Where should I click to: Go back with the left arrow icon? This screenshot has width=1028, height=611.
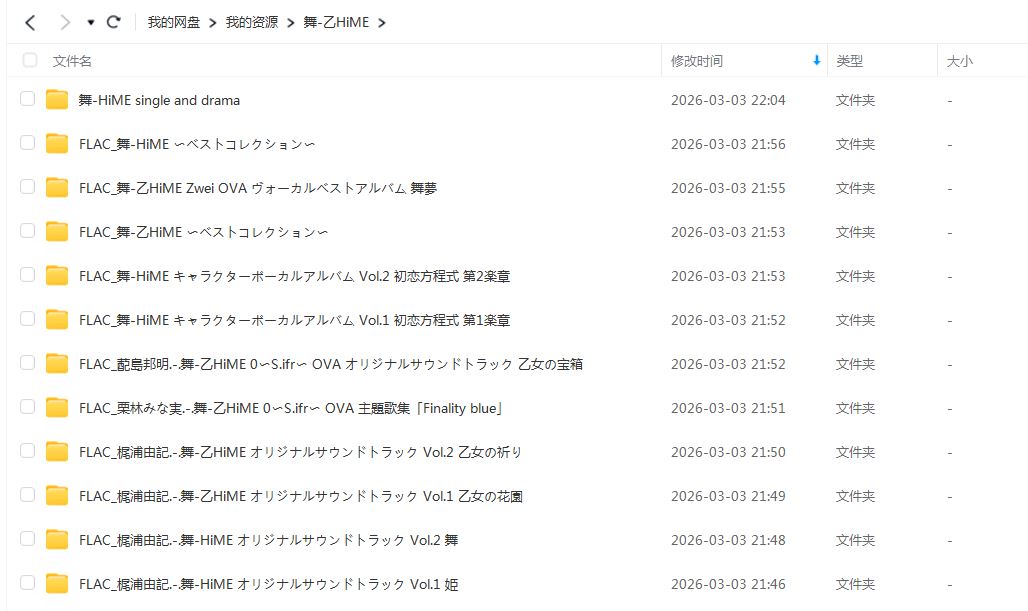click(x=30, y=22)
